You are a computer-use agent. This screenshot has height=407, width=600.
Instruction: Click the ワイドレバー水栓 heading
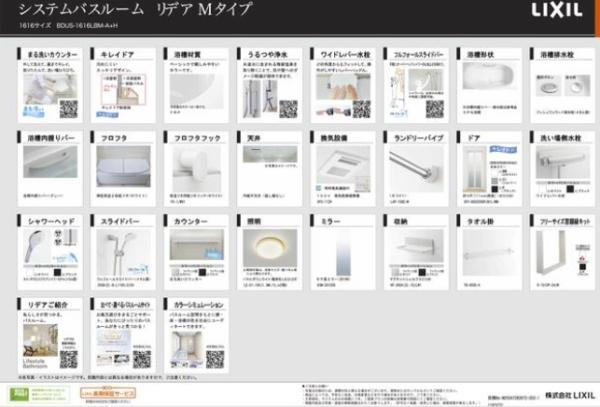pos(345,55)
